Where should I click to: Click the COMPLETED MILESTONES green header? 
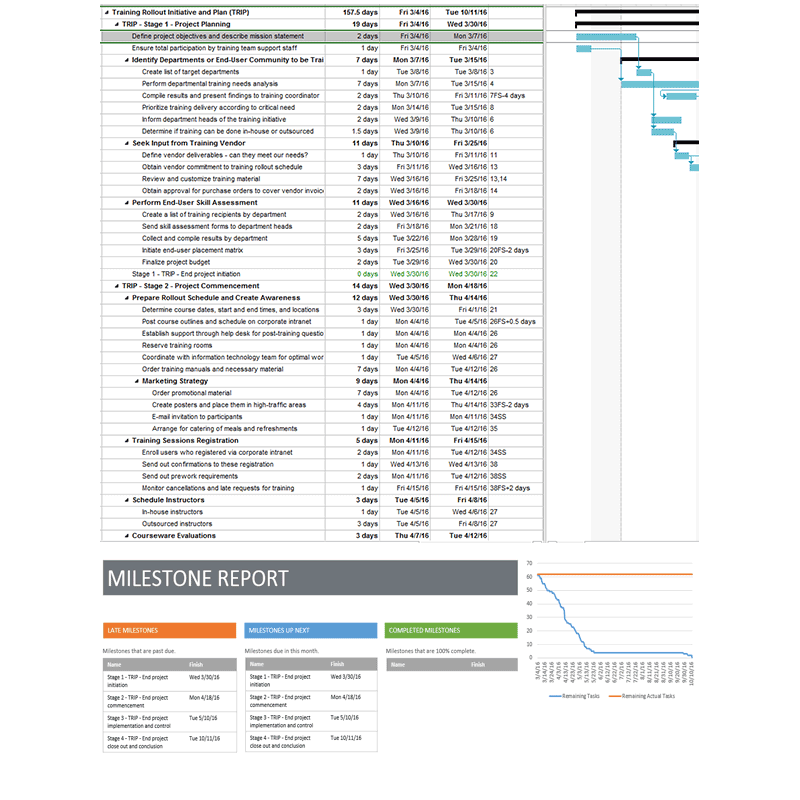coord(451,631)
